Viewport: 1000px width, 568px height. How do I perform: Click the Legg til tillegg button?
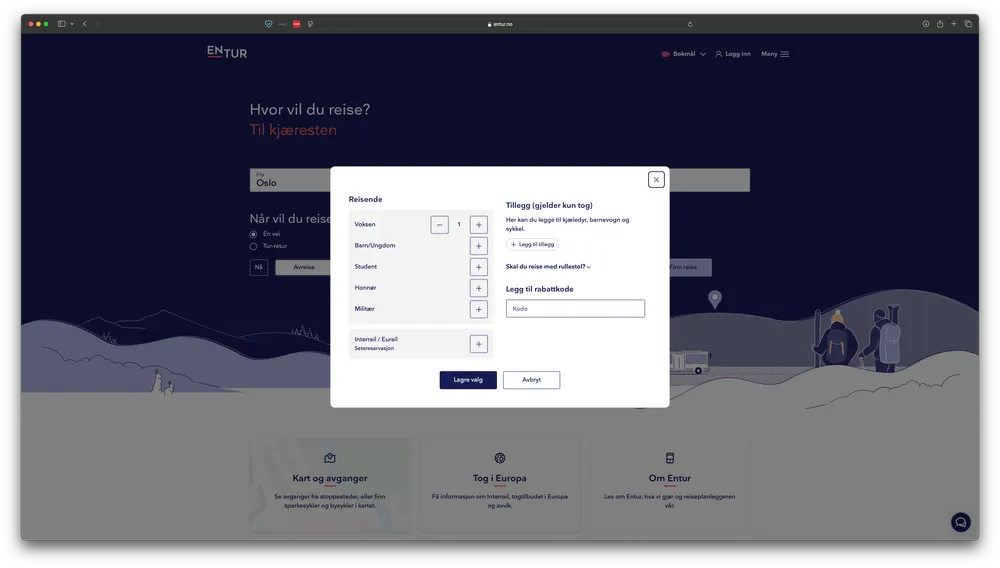pos(532,244)
